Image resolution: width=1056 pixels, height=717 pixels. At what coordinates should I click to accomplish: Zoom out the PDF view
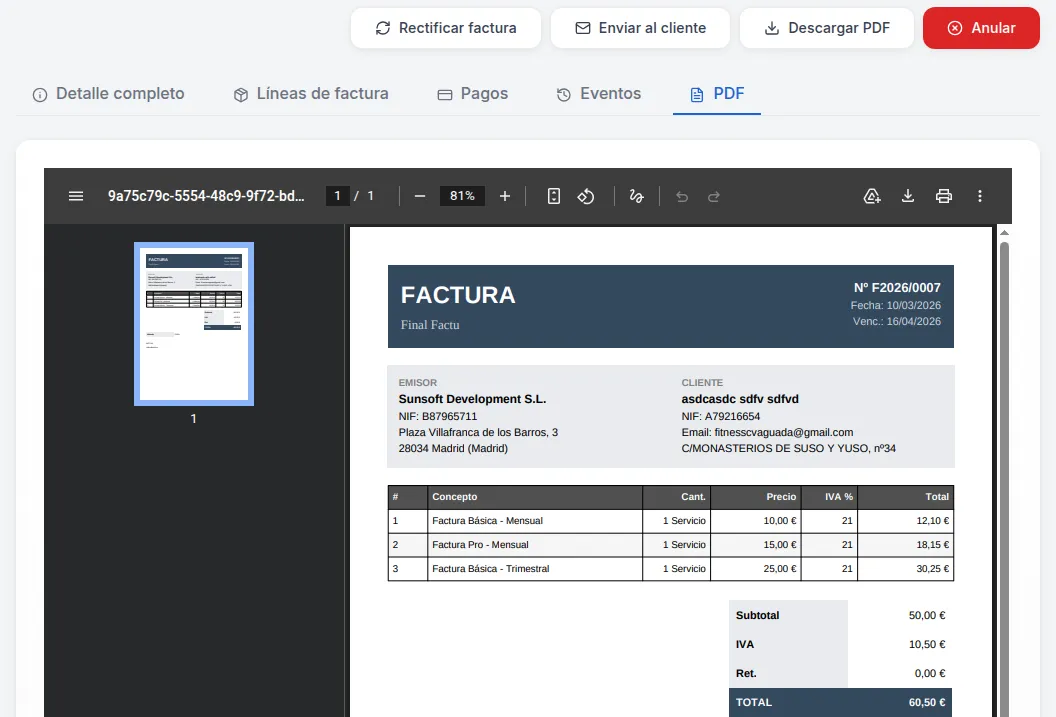click(420, 196)
